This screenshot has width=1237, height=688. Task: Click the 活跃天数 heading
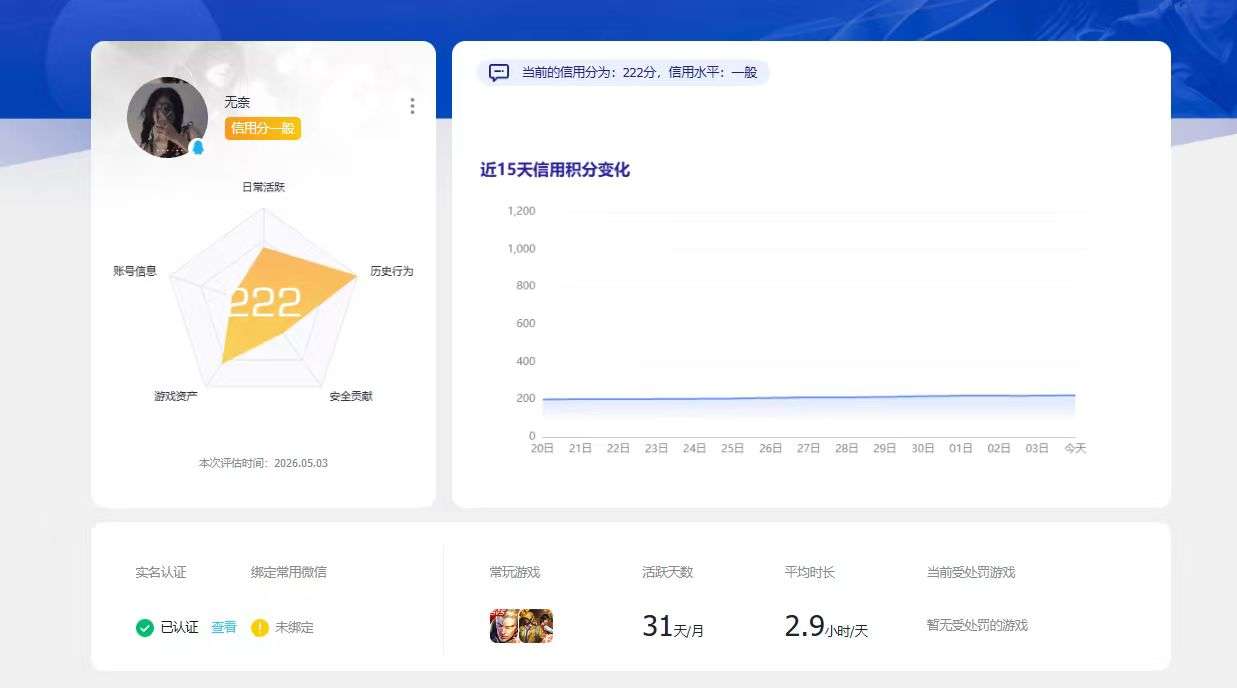[x=668, y=572]
